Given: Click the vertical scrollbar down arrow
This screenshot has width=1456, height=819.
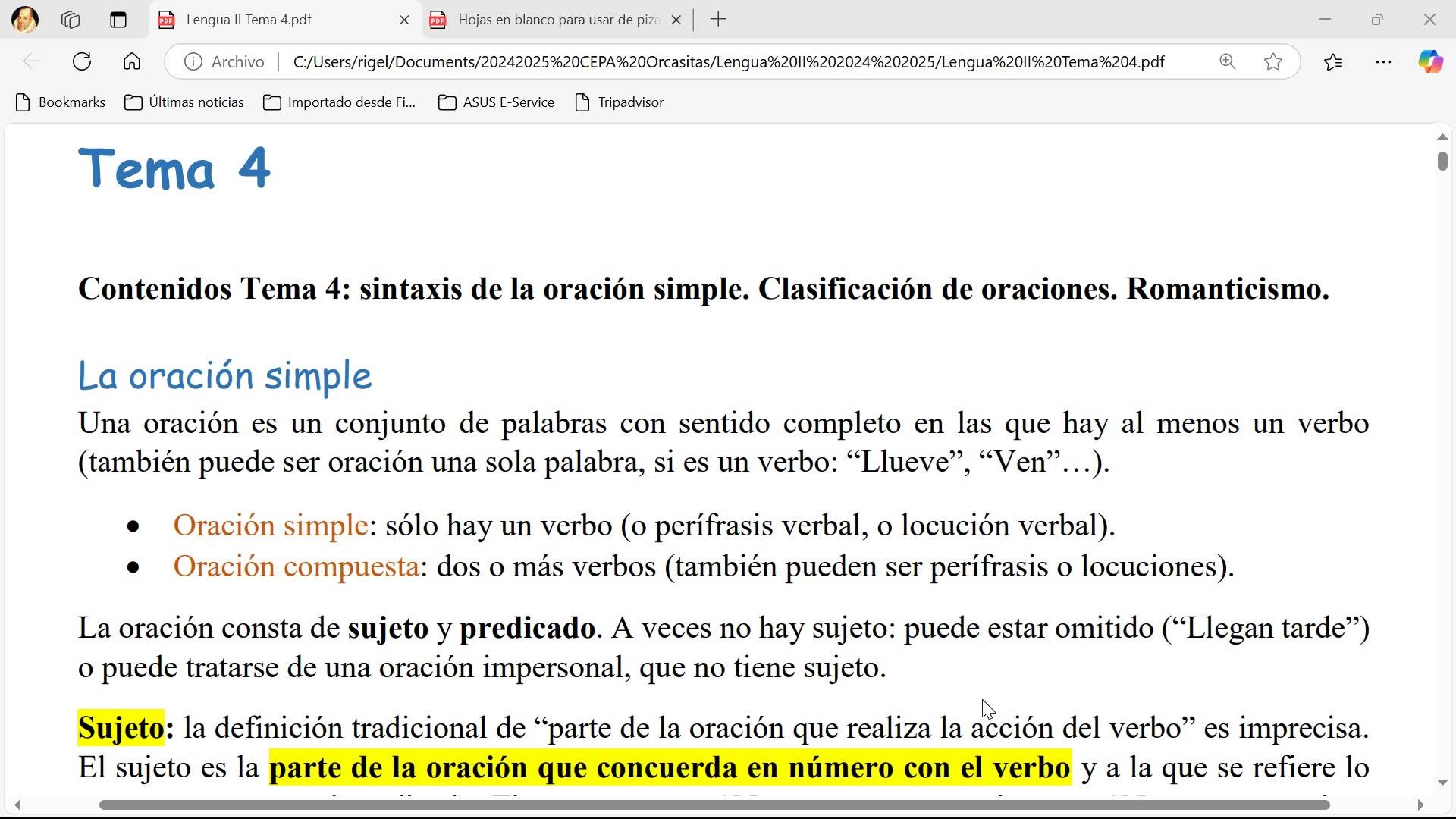Looking at the screenshot, I should tap(1442, 783).
